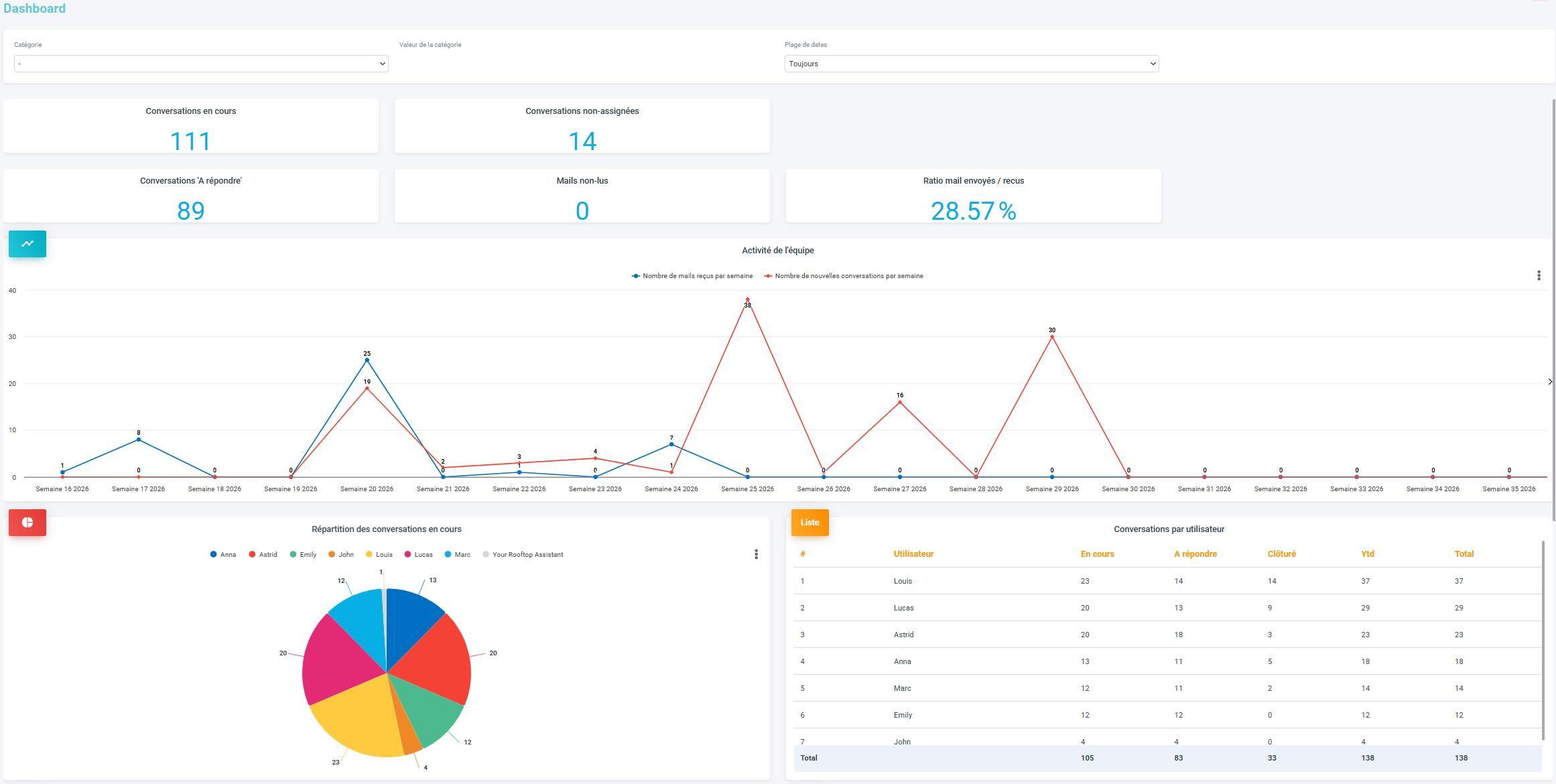Toggle the Lucas legend entry in pie chart
This screenshot has height=784, width=1556.
pos(419,555)
